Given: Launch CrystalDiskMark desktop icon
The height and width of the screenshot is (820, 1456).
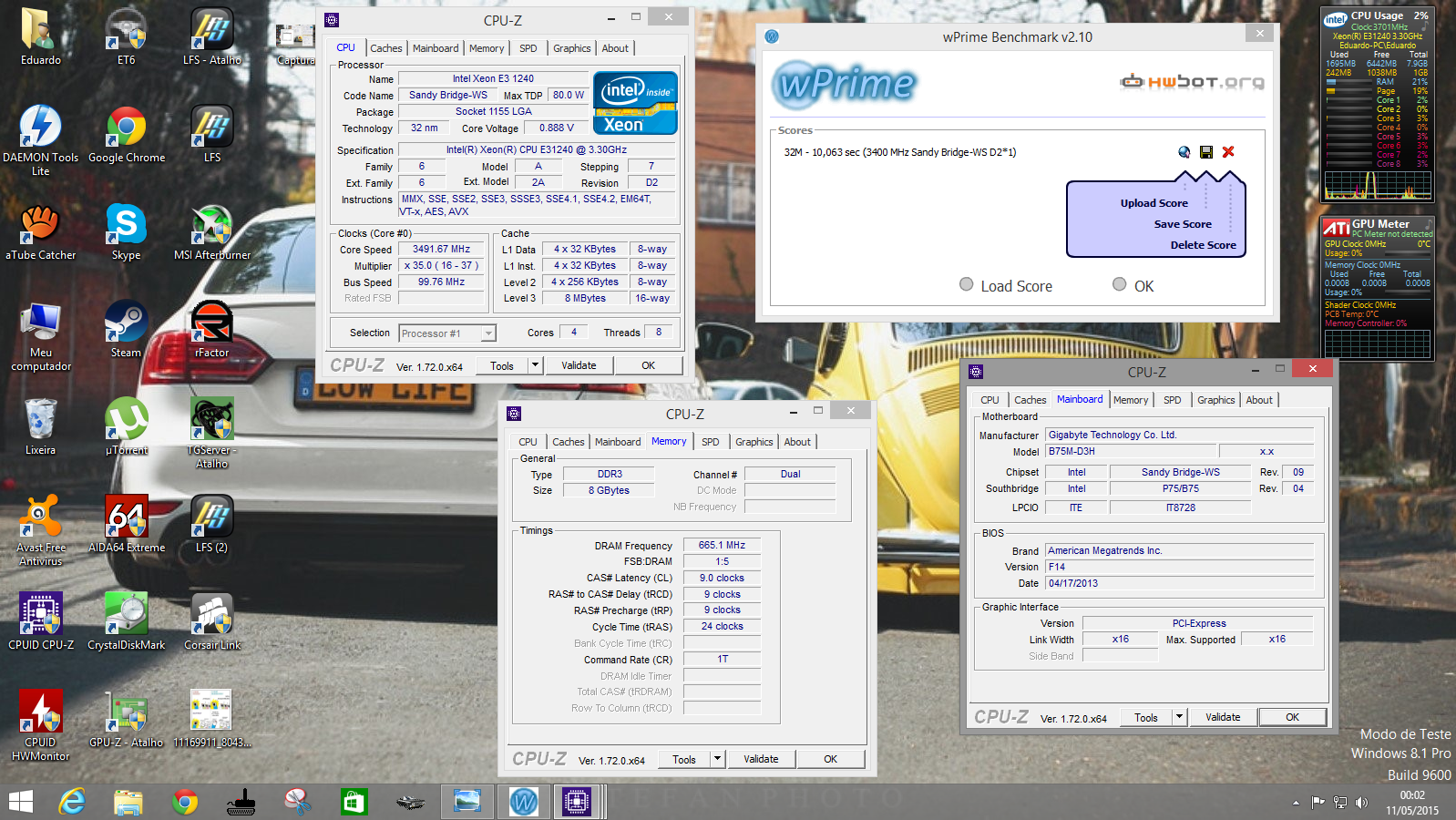Looking at the screenshot, I should click(127, 621).
